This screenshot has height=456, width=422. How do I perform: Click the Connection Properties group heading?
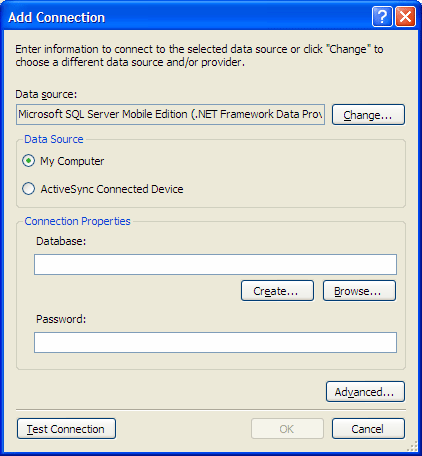77,221
